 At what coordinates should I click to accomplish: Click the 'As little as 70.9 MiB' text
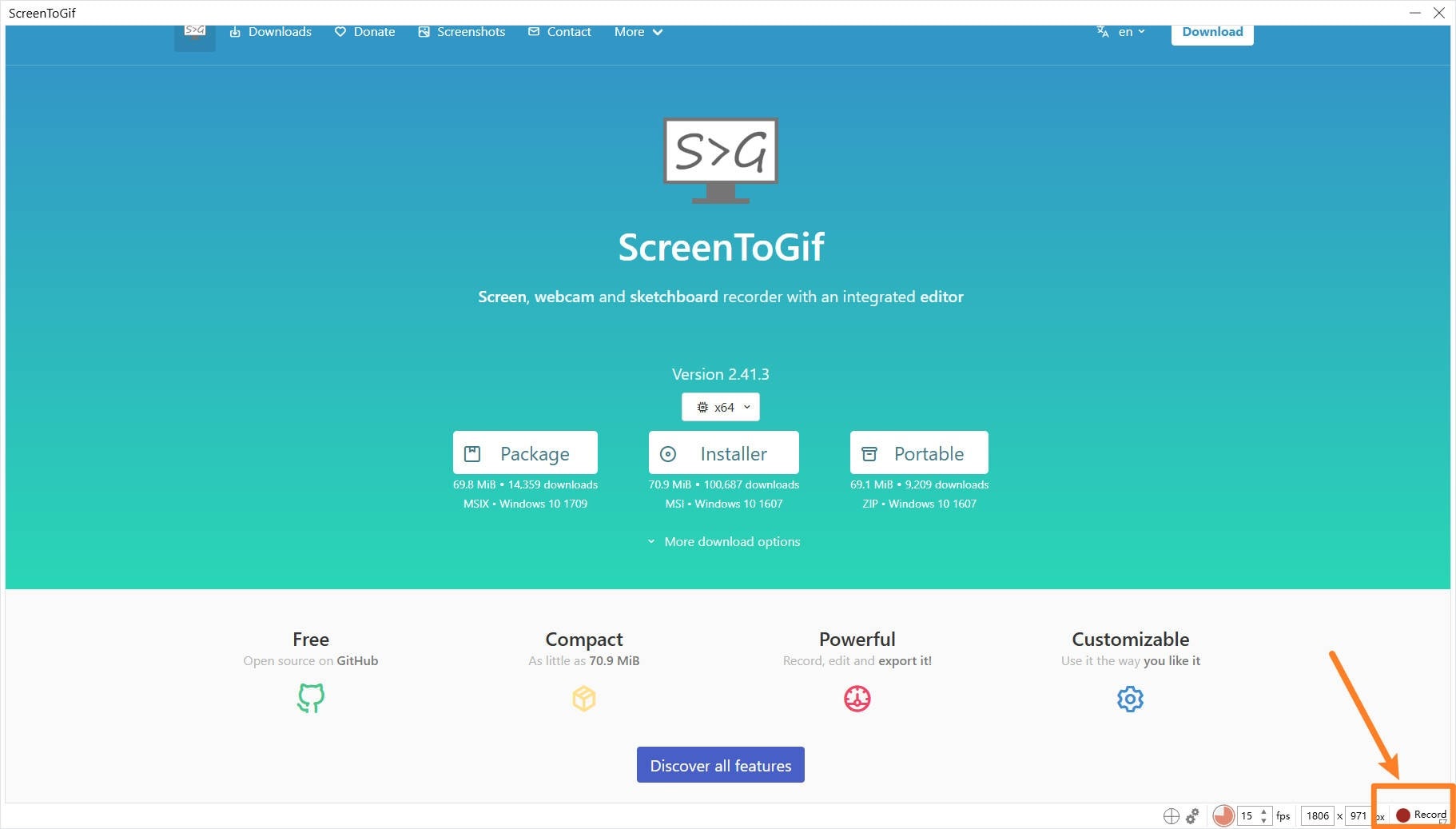click(584, 661)
